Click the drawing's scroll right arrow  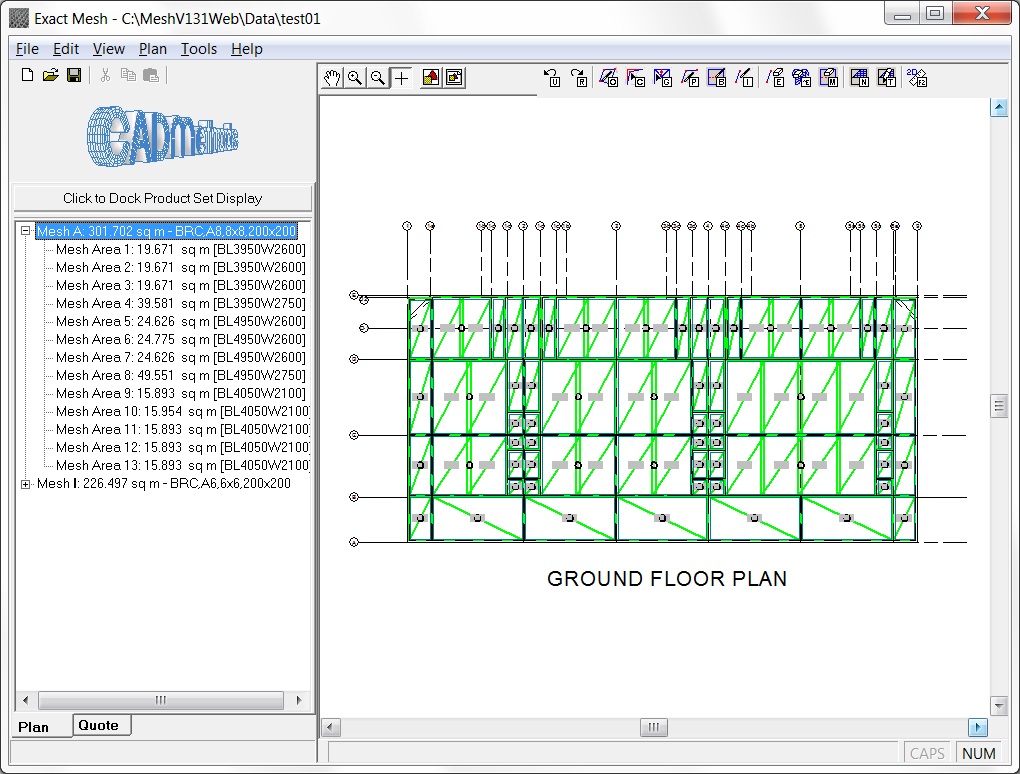pyautogui.click(x=978, y=727)
